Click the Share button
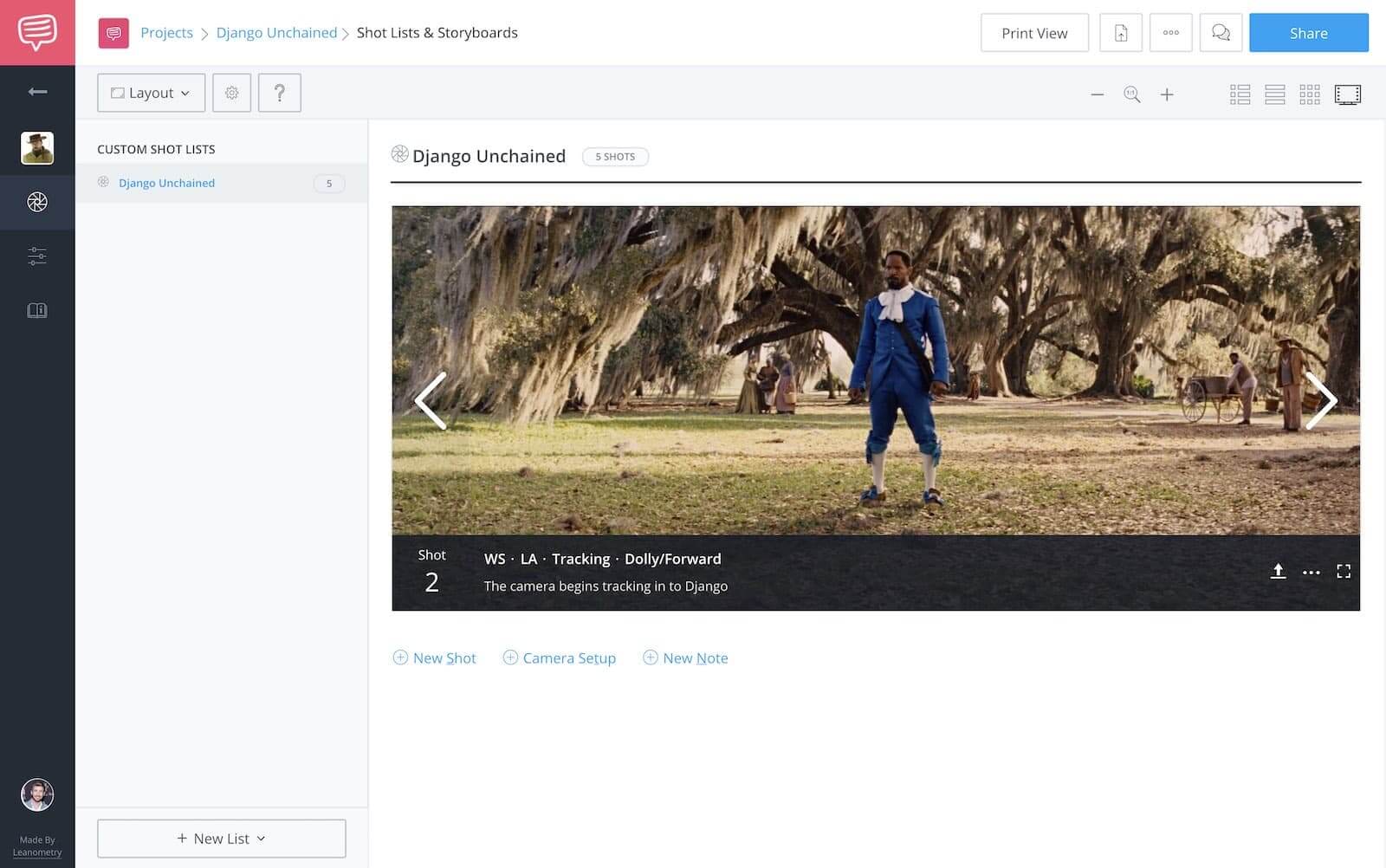Screen dimensions: 1386x868 [x=1309, y=33]
